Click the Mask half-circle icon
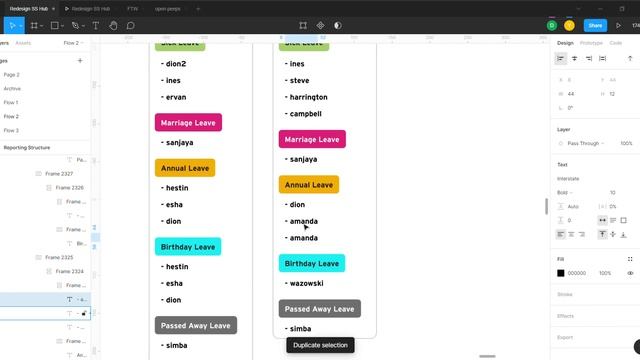The width and height of the screenshot is (640, 360). [338, 26]
